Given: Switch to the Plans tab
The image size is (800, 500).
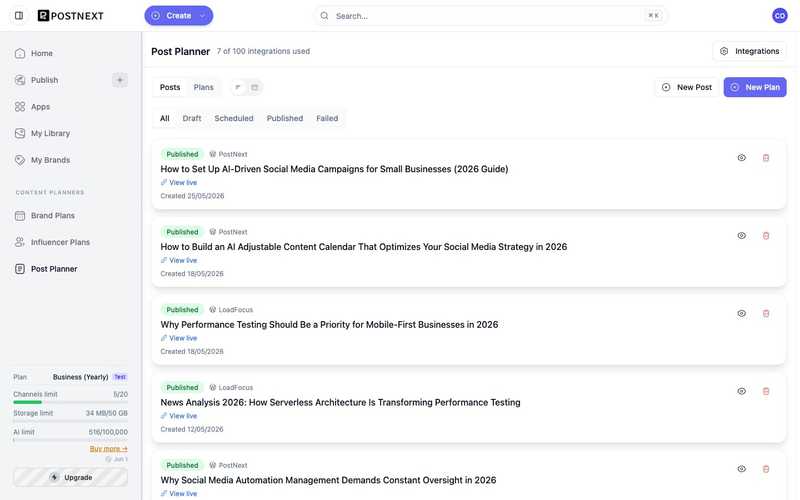Looking at the screenshot, I should 204,87.
